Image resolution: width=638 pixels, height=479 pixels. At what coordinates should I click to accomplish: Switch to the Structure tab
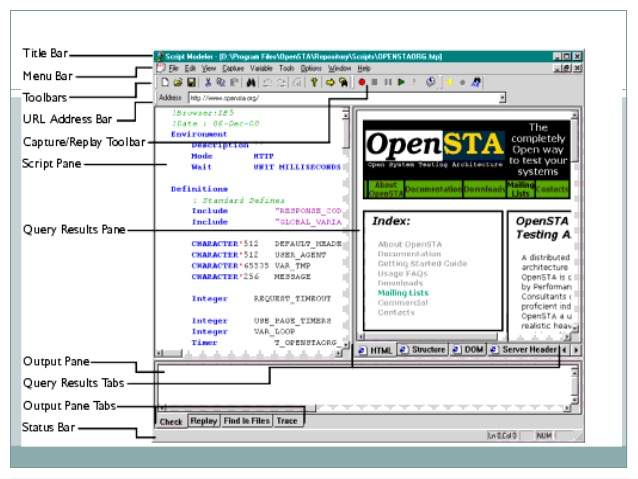tap(423, 350)
